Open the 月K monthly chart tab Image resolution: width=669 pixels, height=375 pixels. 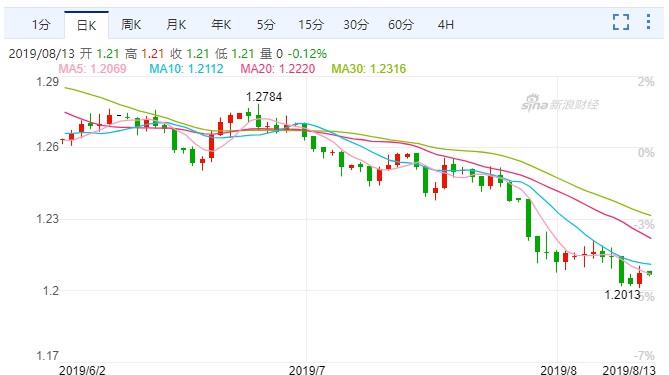[x=176, y=25]
